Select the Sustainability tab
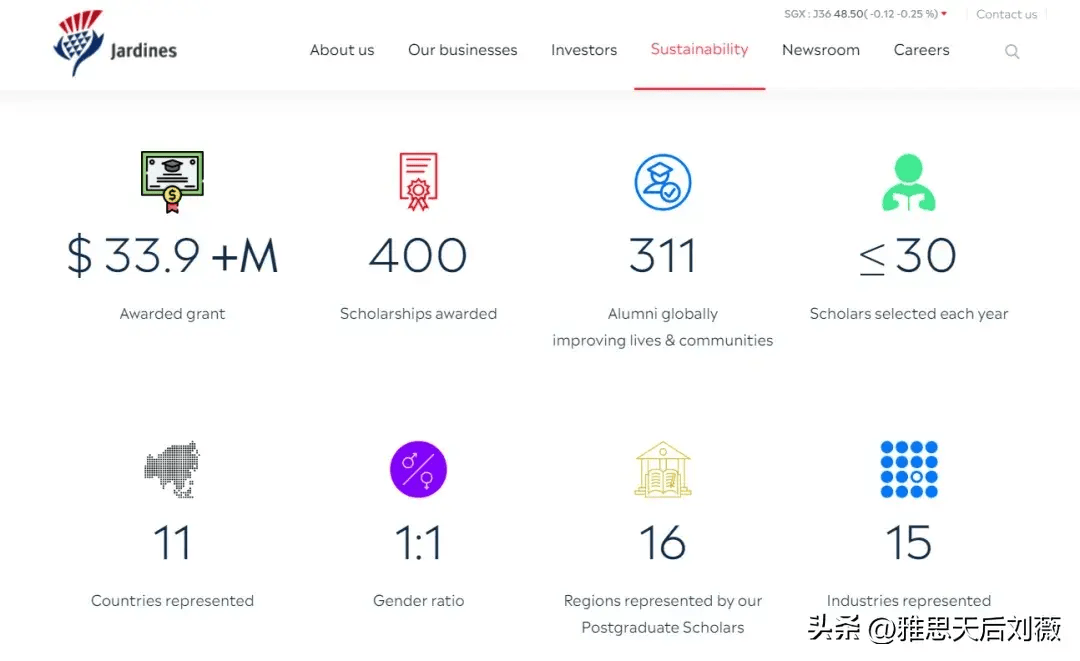1080x661 pixels. point(699,49)
